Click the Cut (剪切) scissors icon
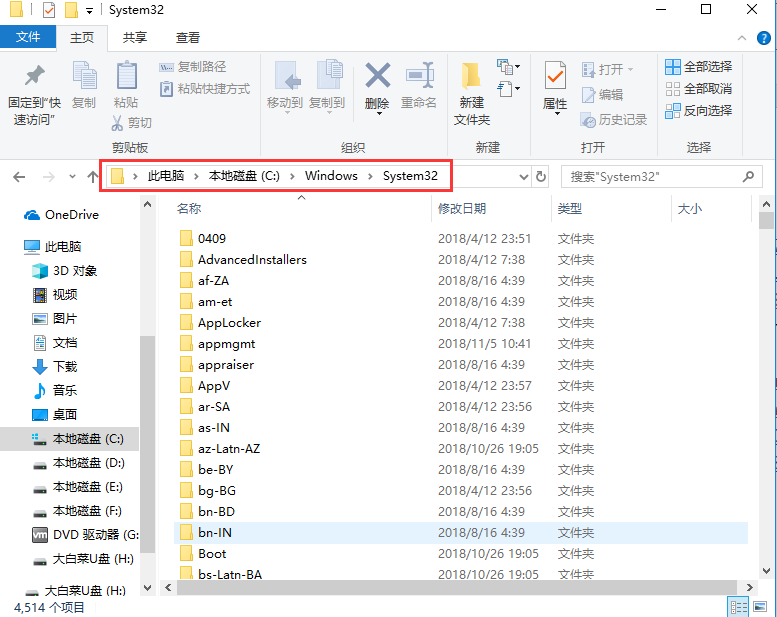The height and width of the screenshot is (617, 777). (117, 123)
